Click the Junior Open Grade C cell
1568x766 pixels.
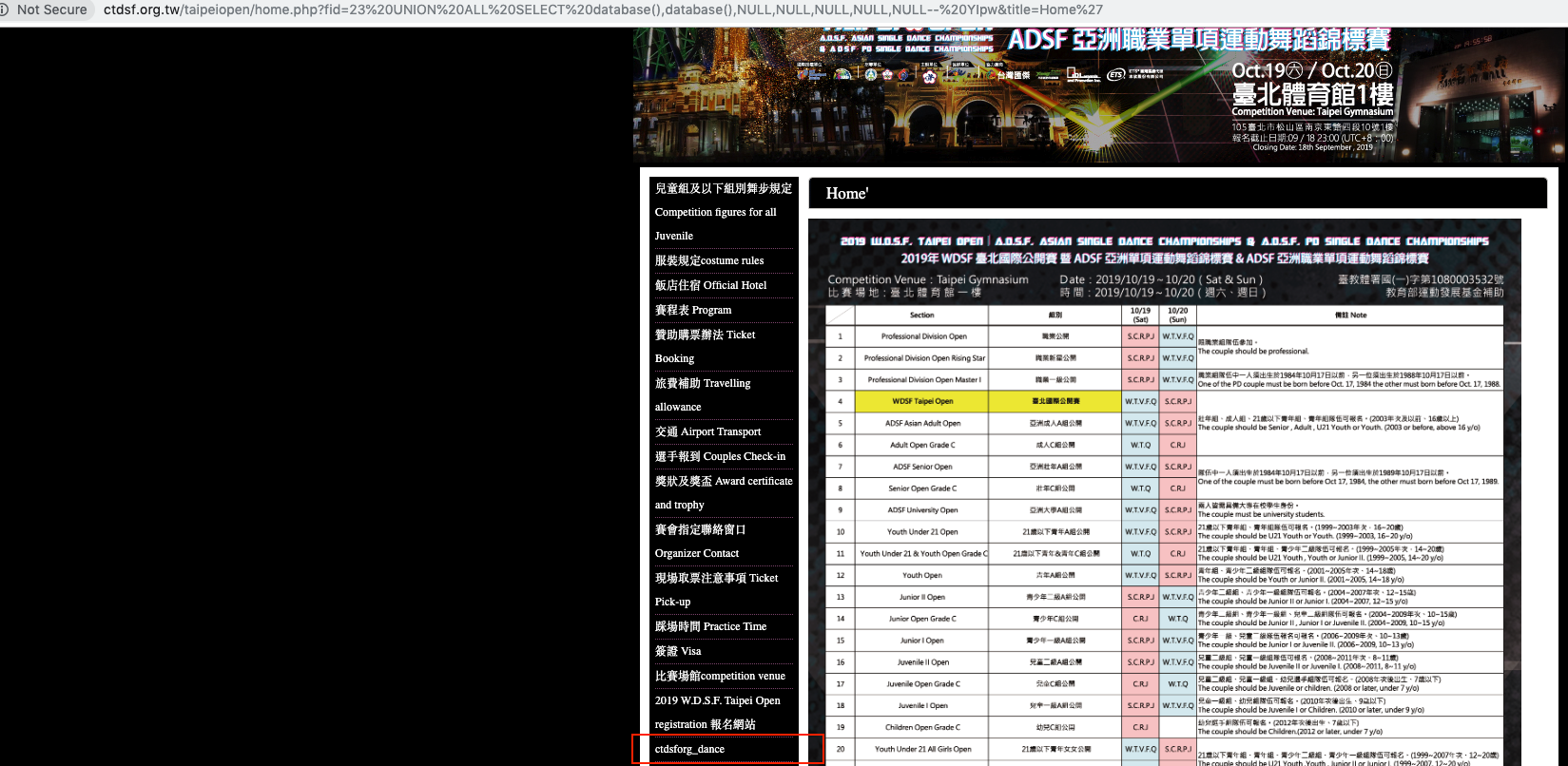[x=922, y=619]
